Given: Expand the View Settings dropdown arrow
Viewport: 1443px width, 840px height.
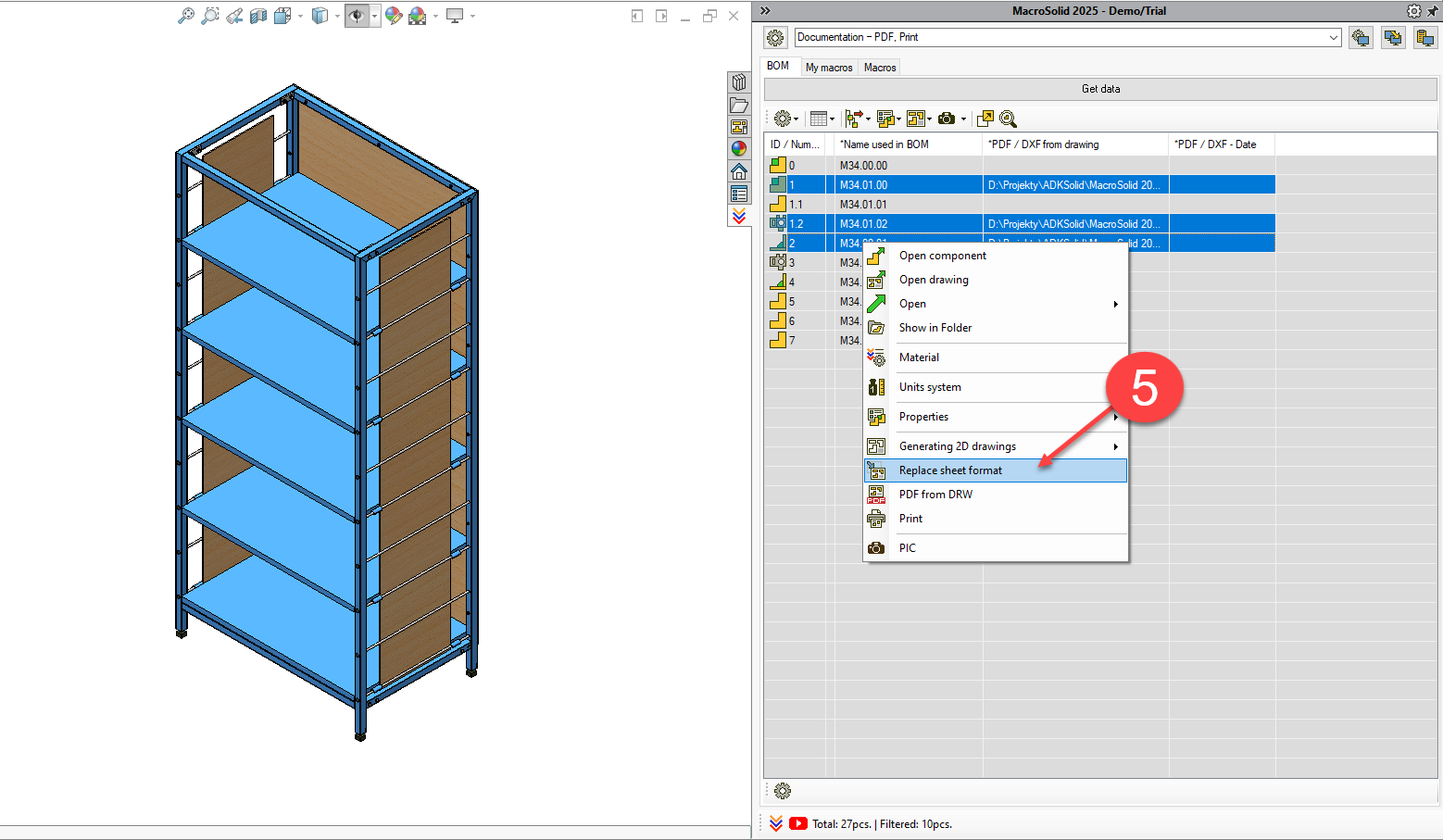Looking at the screenshot, I should [472, 17].
